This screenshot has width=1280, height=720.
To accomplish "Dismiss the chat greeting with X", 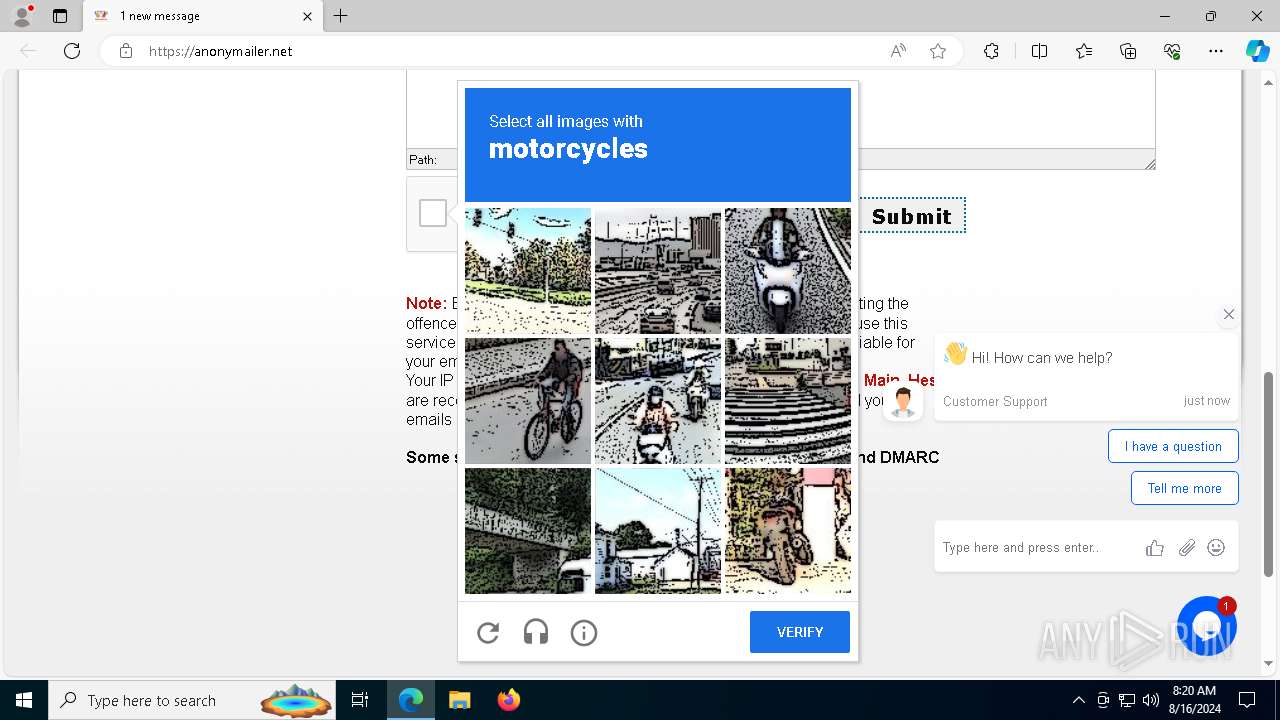I will click(1229, 314).
